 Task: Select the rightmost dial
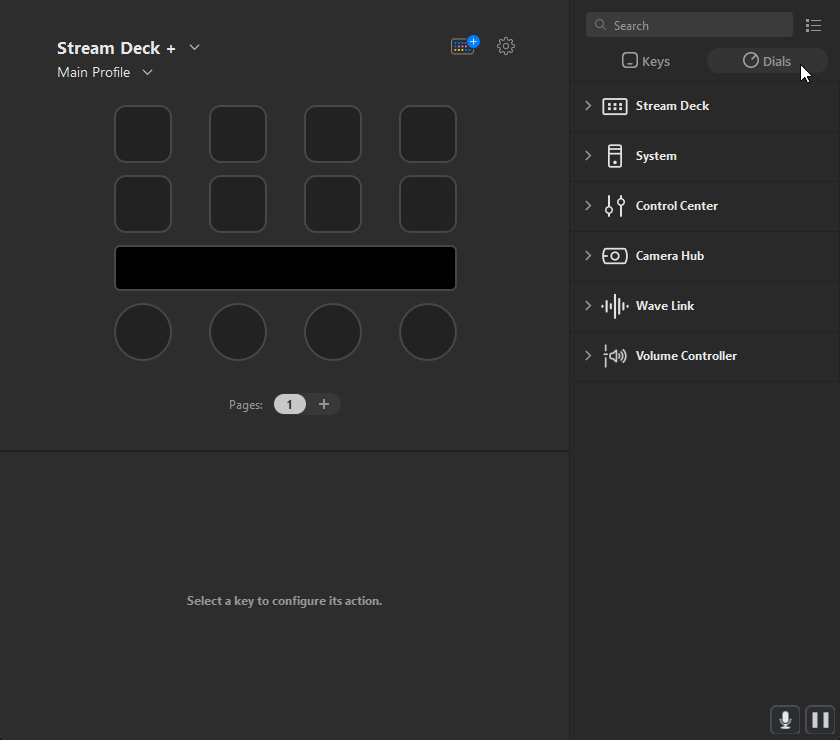428,332
